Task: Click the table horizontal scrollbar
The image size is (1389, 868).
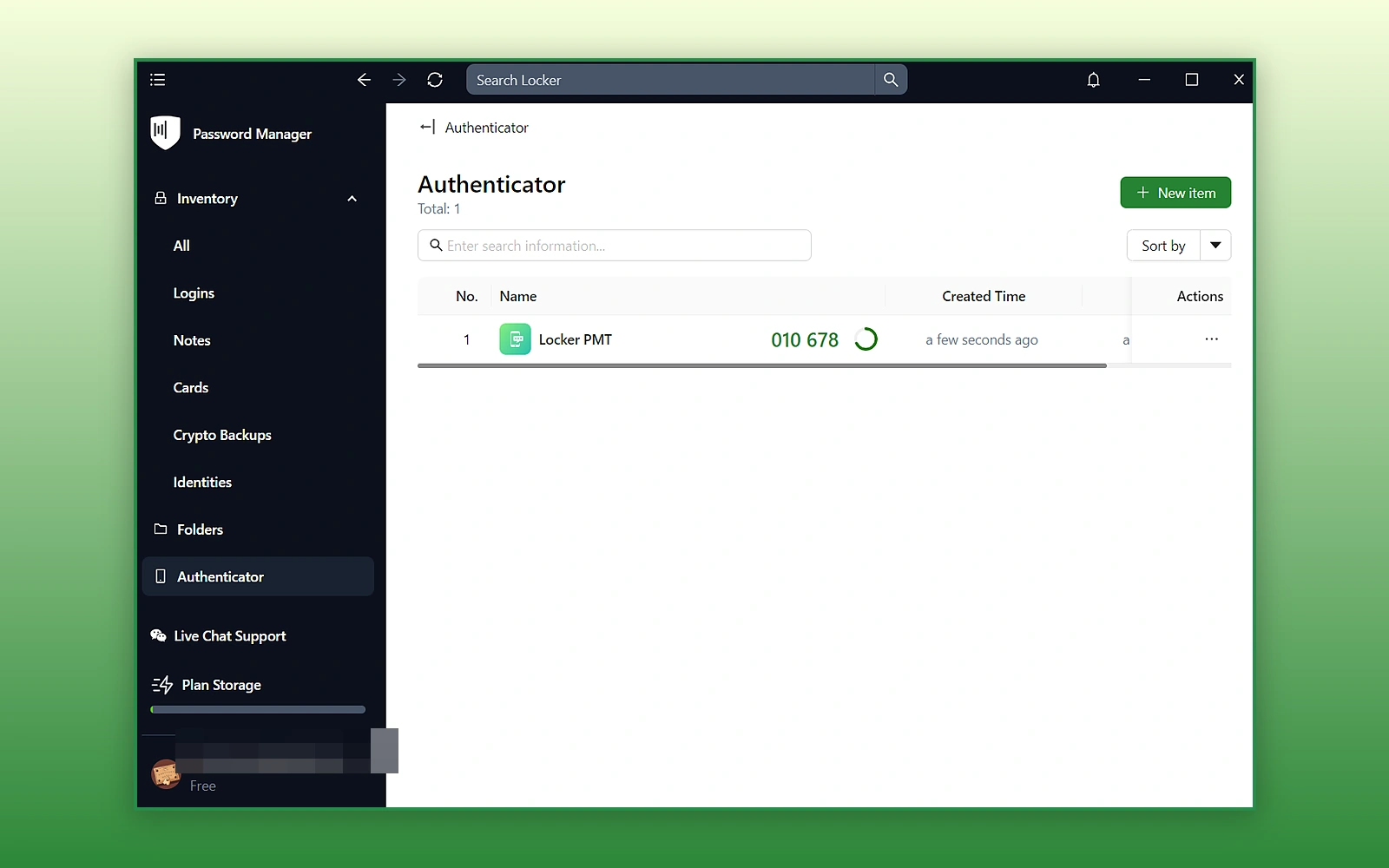Action: [x=762, y=366]
